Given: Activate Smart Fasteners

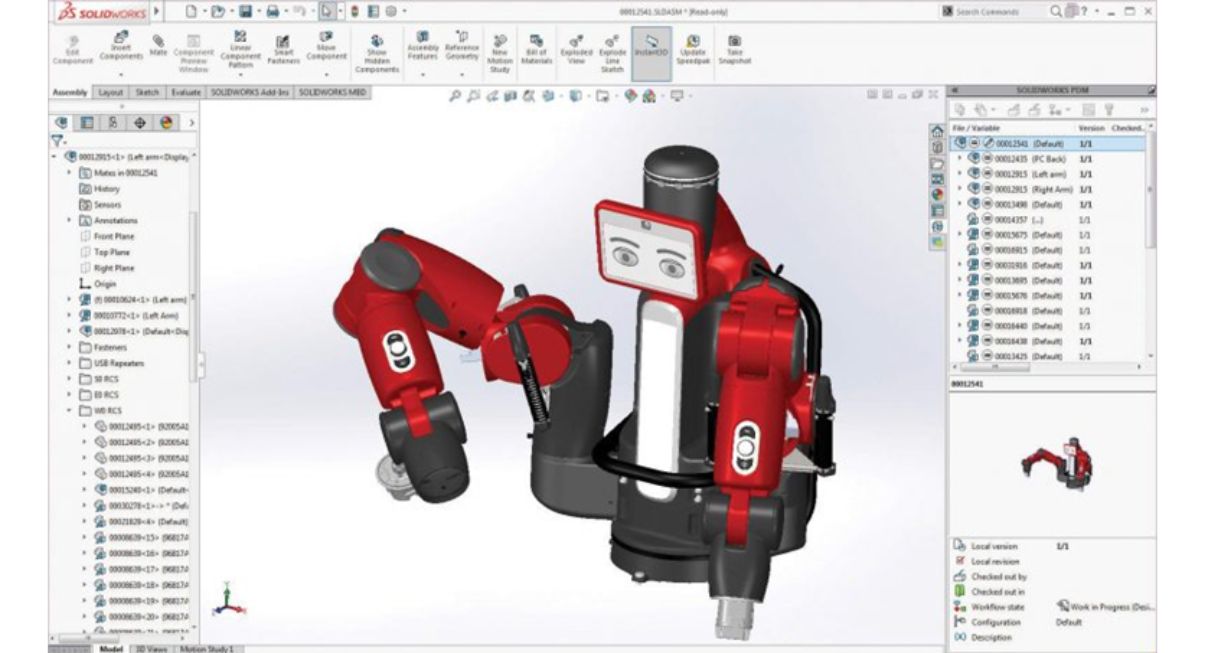Looking at the screenshot, I should pos(283,48).
